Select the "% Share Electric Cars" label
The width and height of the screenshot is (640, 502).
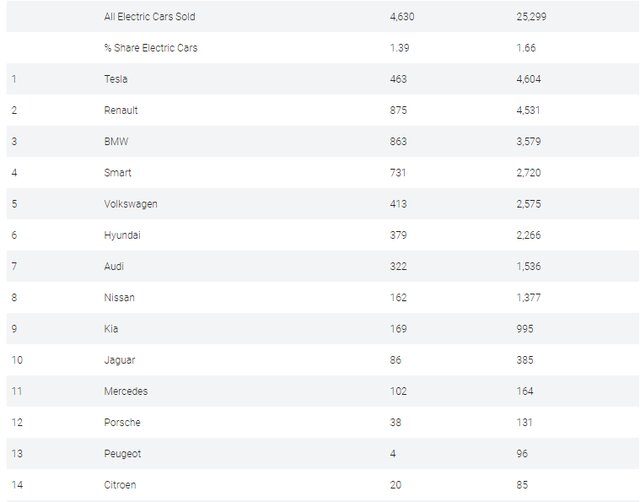pyautogui.click(x=150, y=48)
